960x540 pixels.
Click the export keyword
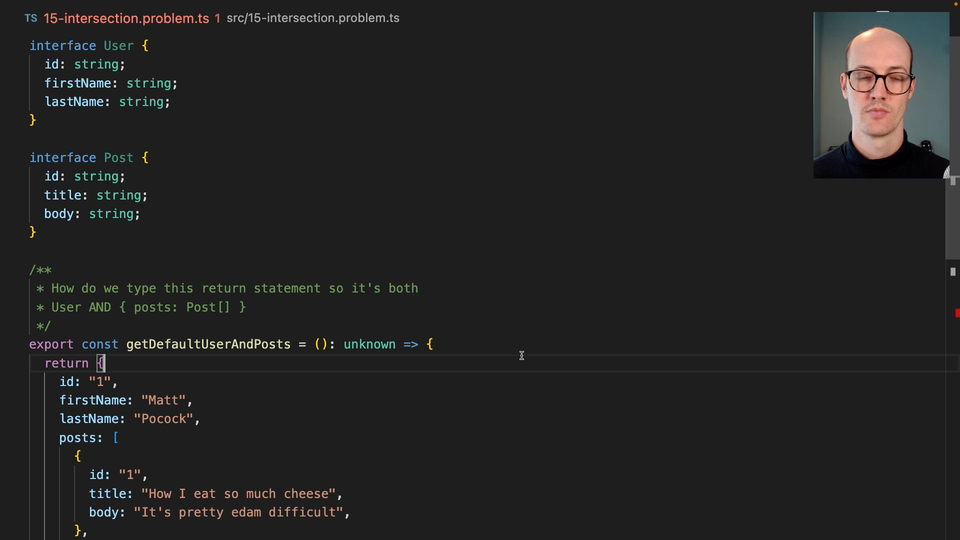coord(51,344)
